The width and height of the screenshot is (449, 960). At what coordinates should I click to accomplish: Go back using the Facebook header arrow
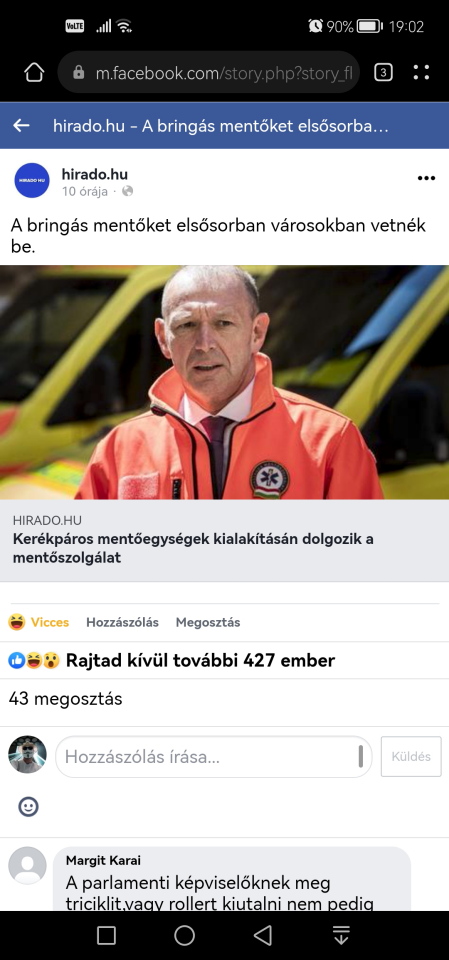click(x=21, y=126)
